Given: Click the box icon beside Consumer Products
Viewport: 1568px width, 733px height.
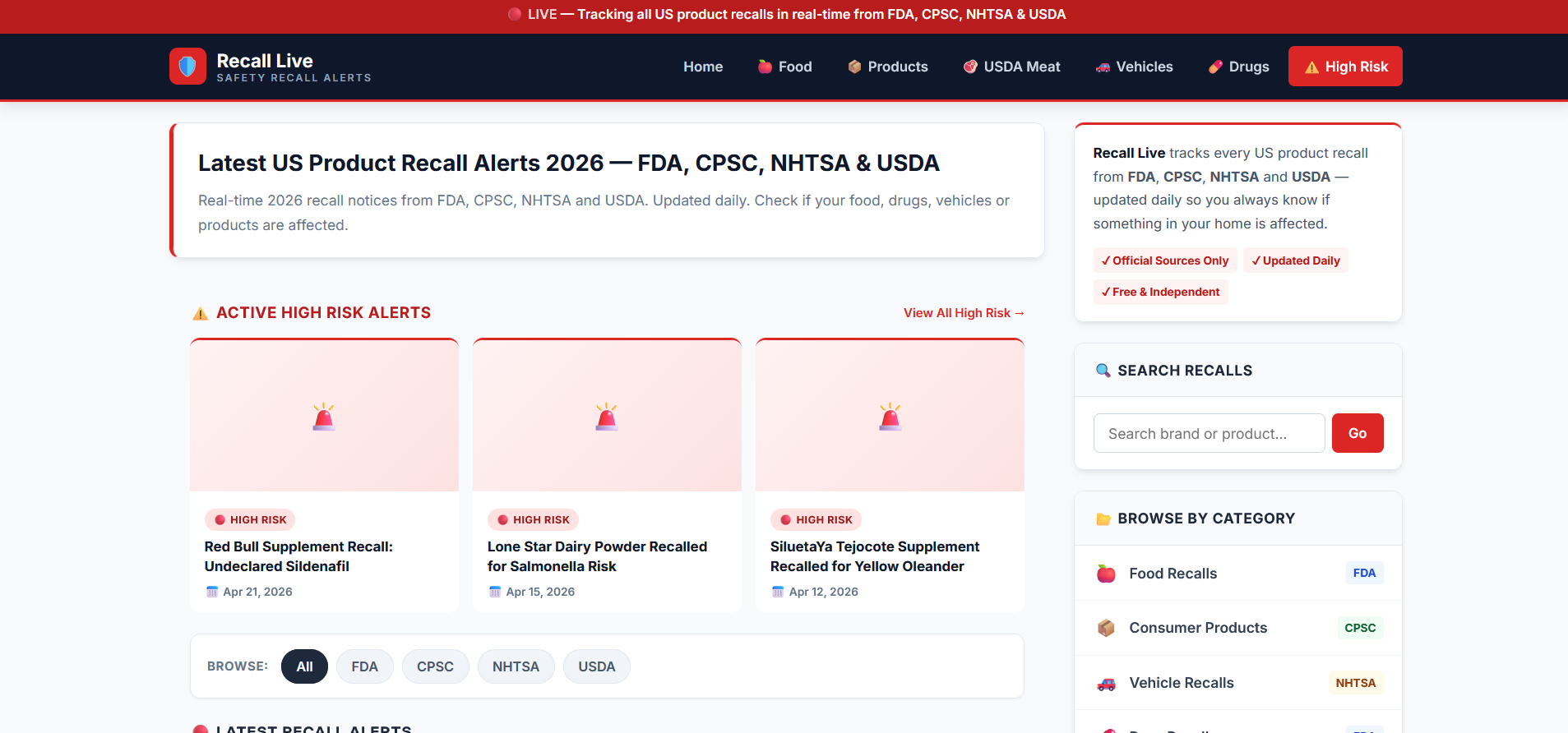Looking at the screenshot, I should point(1106,628).
